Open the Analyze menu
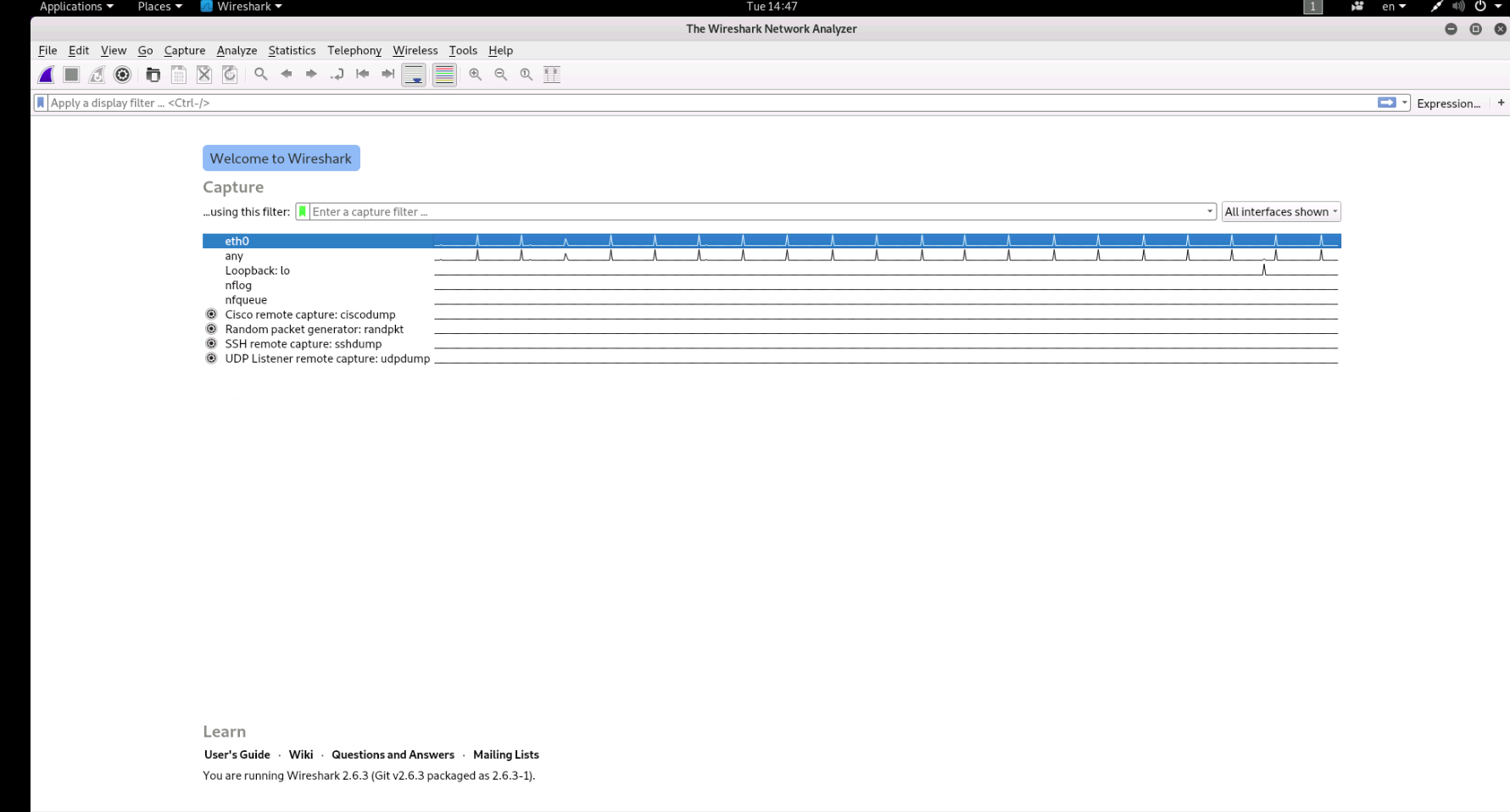This screenshot has height=812, width=1510. [237, 51]
